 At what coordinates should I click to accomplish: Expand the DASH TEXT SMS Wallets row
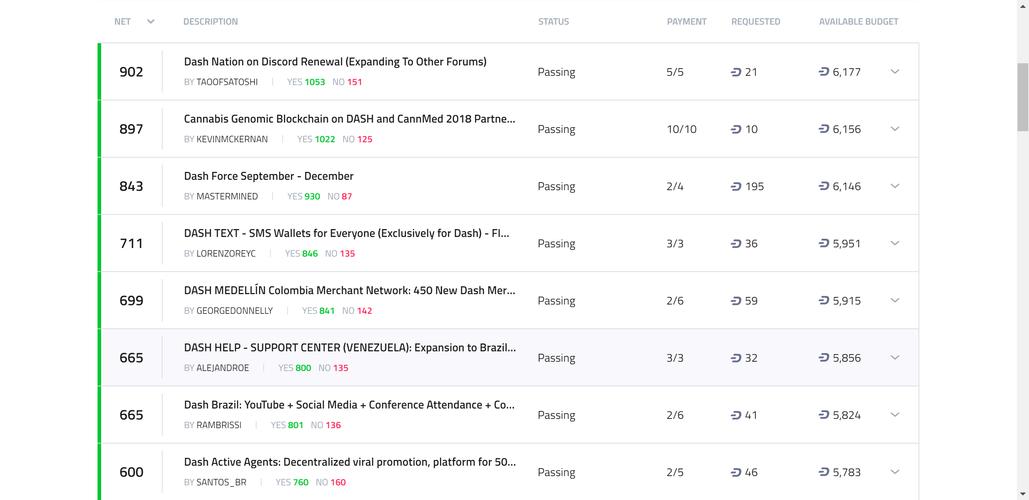(894, 243)
